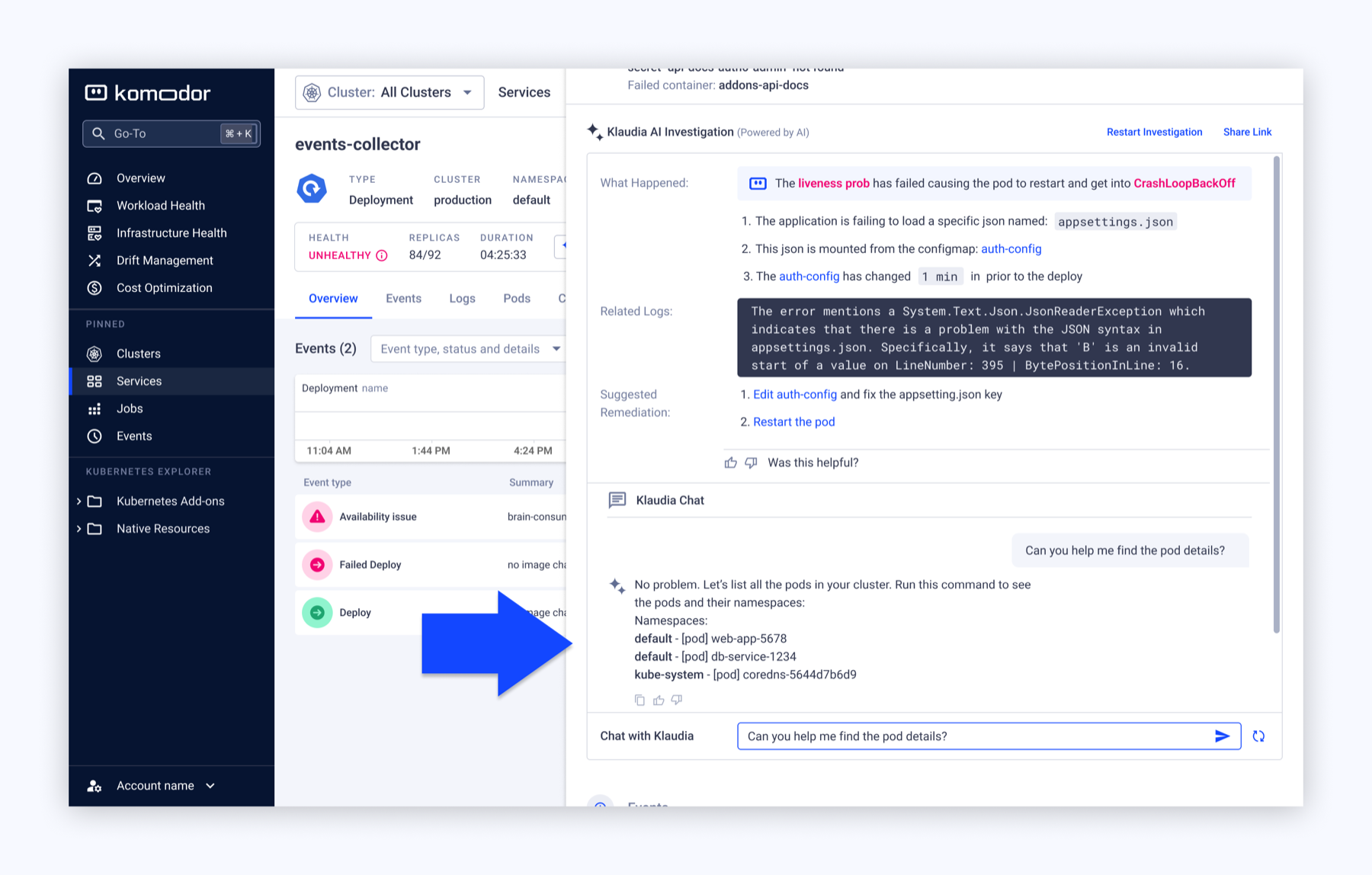Open Infrastructure Health in the sidebar
This screenshot has width=1372, height=875.
[171, 232]
